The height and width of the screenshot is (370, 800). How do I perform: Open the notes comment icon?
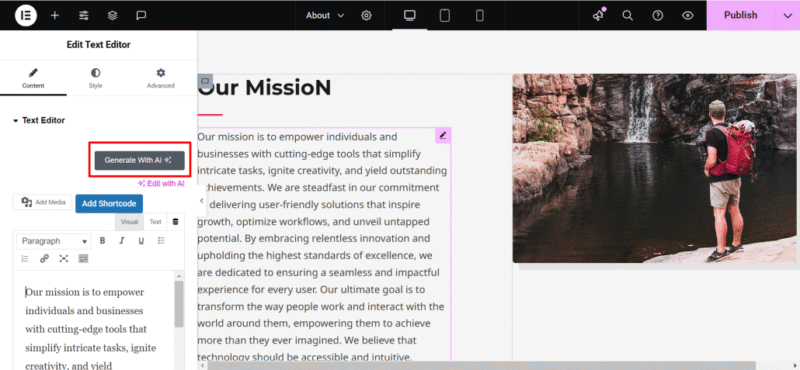(141, 15)
